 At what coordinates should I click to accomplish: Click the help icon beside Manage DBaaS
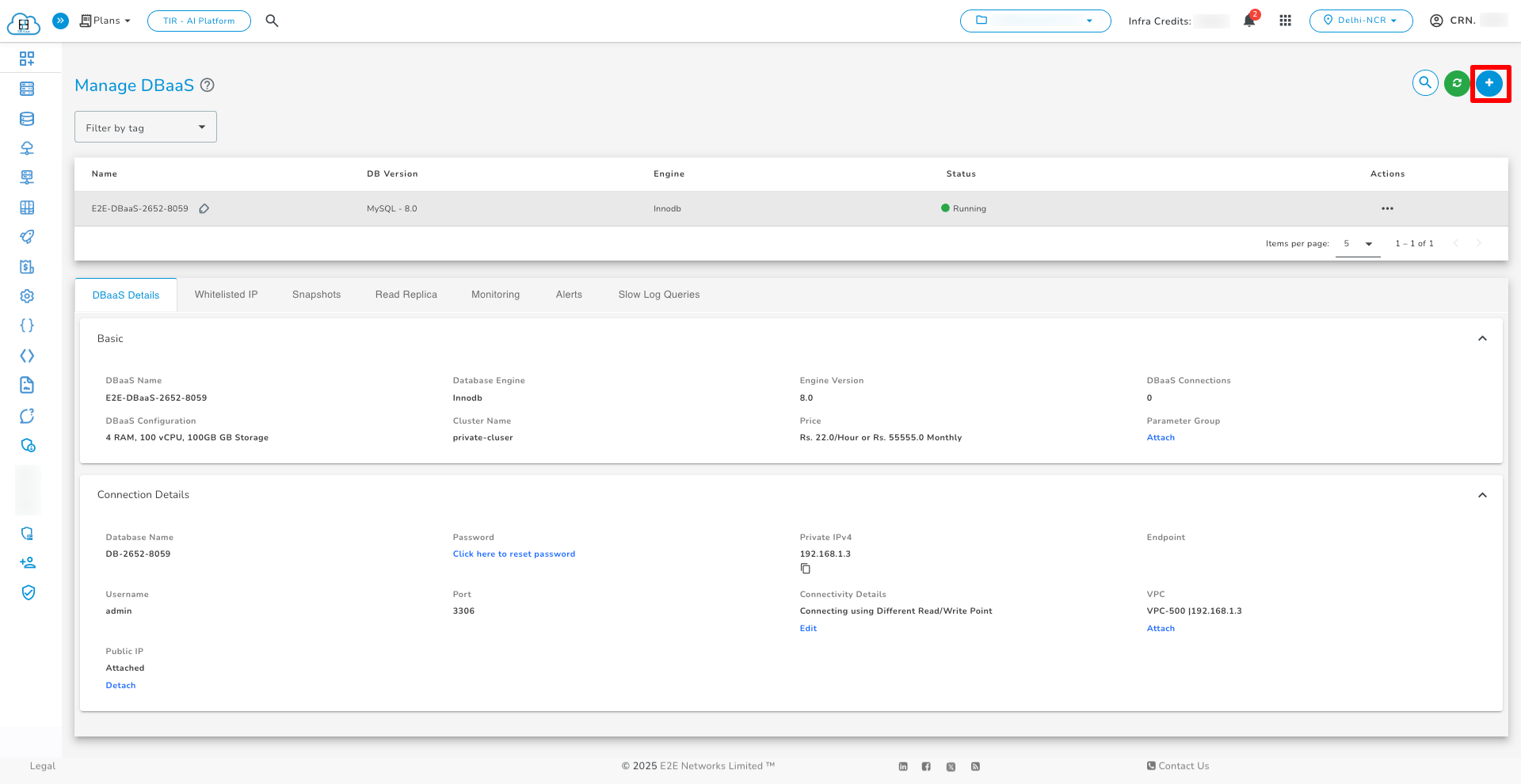coord(208,86)
